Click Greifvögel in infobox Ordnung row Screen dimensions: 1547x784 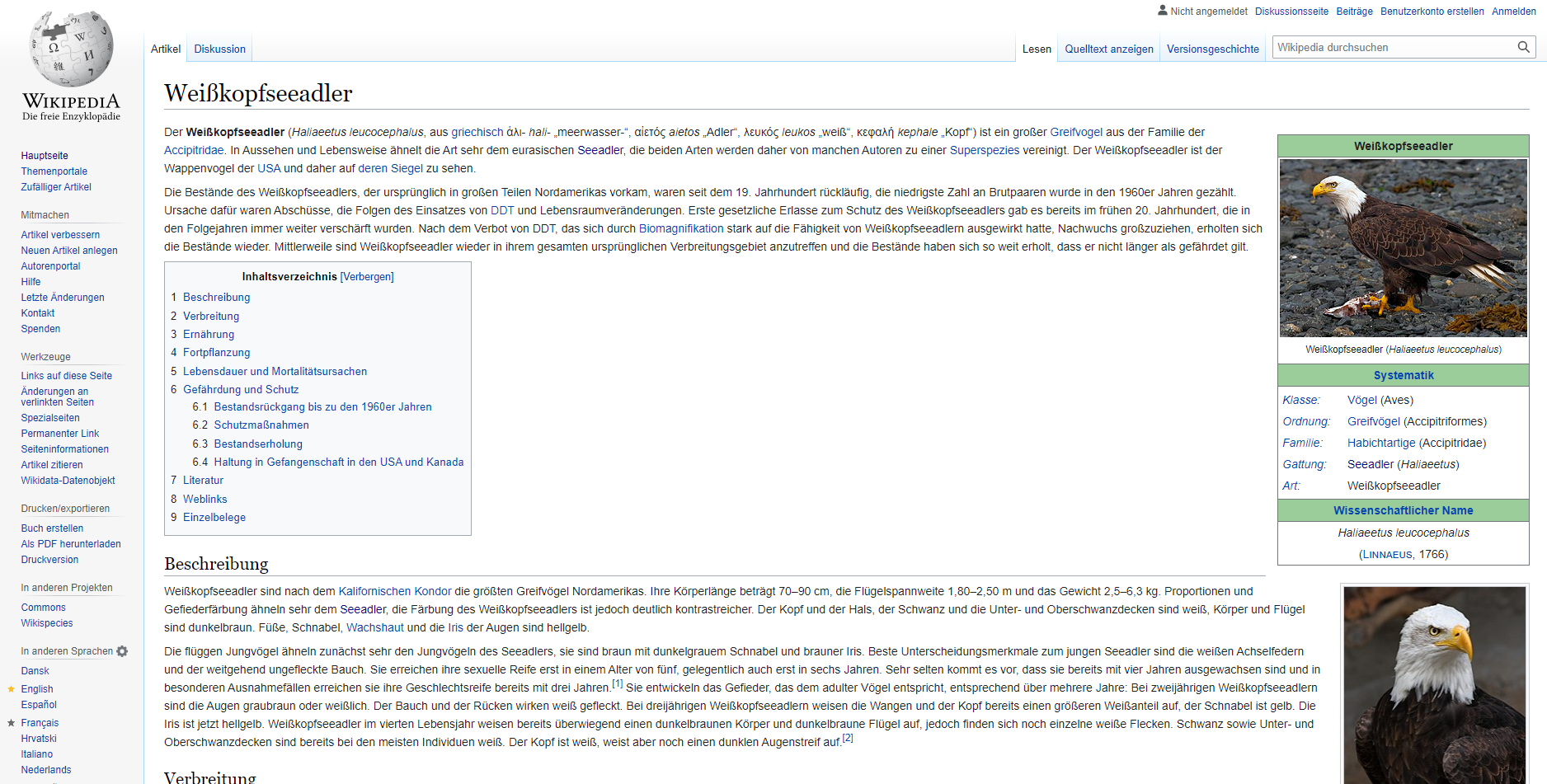tap(1374, 421)
